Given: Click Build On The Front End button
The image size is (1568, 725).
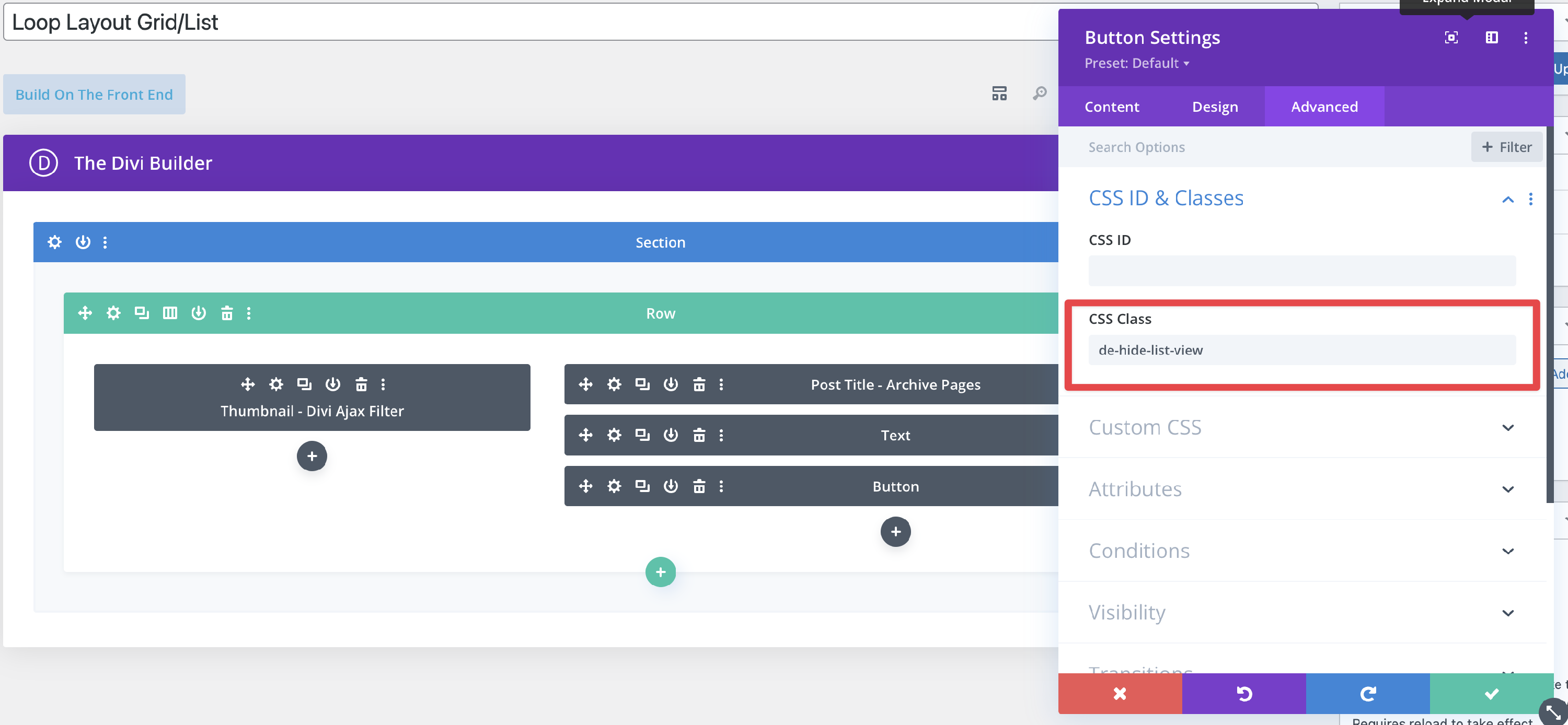Looking at the screenshot, I should 95,95.
